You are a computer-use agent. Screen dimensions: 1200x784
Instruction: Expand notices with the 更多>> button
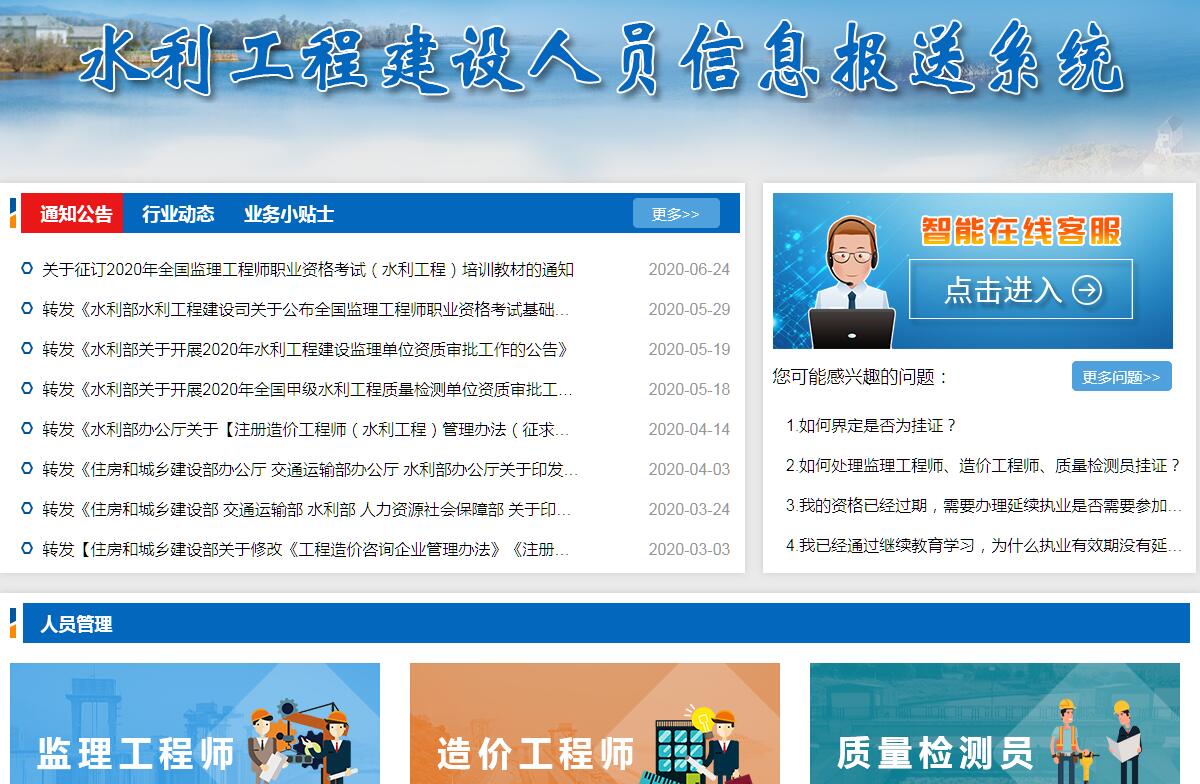pyautogui.click(x=675, y=214)
